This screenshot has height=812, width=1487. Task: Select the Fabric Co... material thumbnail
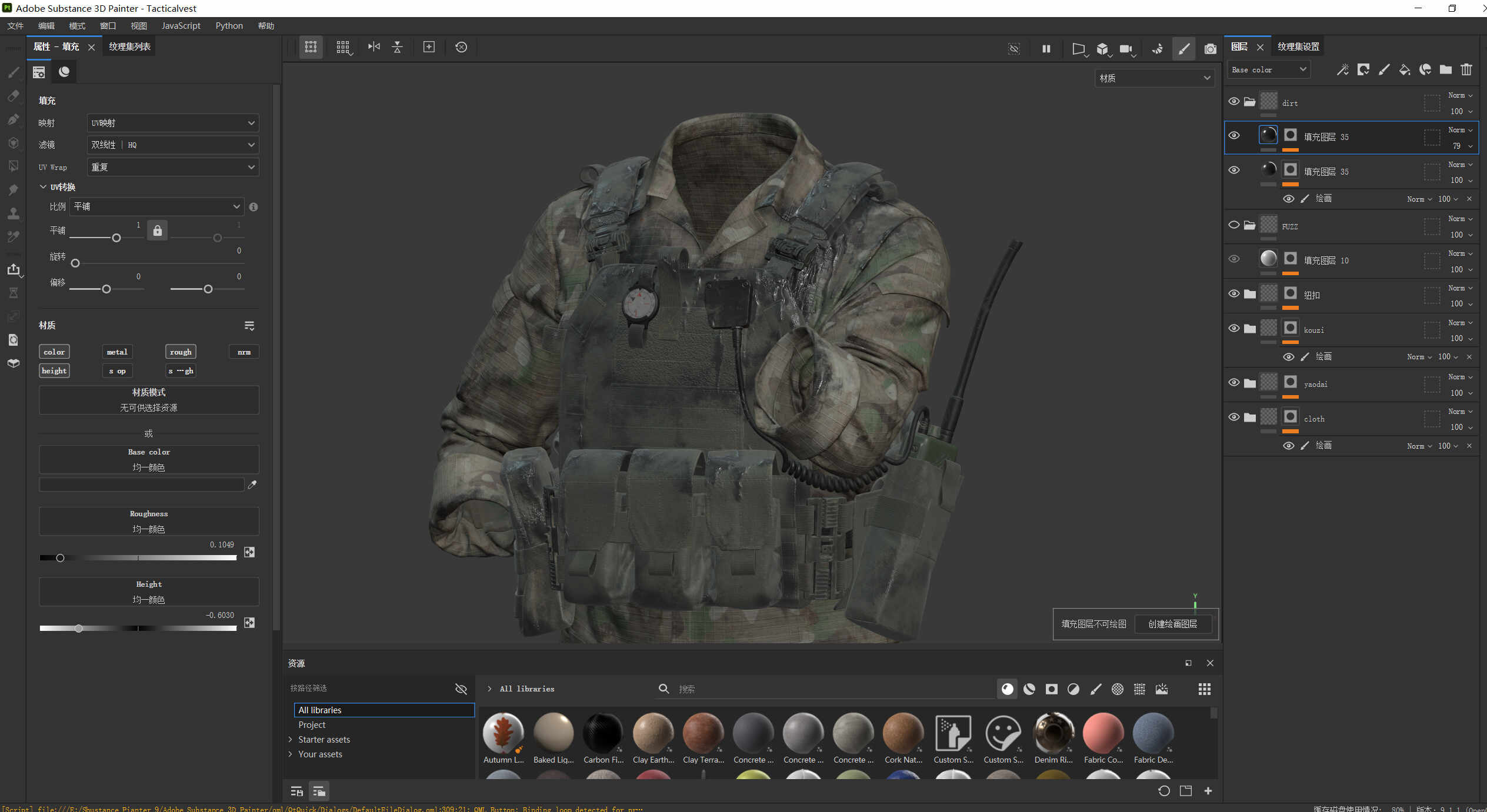1103,733
